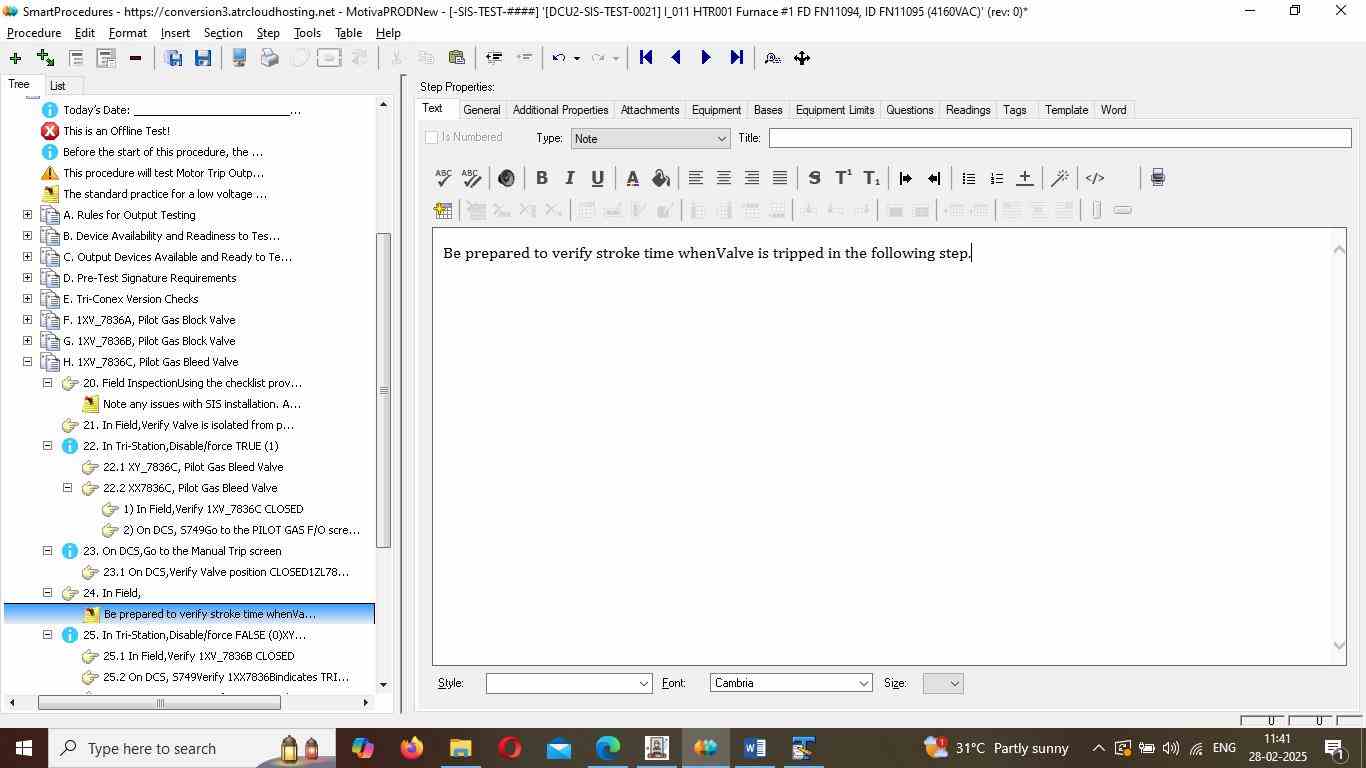Go to the last step with the skip-to-end arrow
This screenshot has height=768, width=1366.
(x=737, y=58)
